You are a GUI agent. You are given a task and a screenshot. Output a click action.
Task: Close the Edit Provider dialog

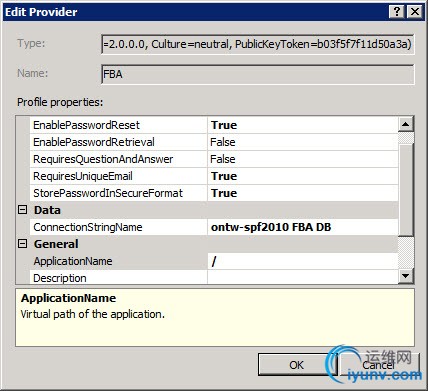click(x=415, y=12)
